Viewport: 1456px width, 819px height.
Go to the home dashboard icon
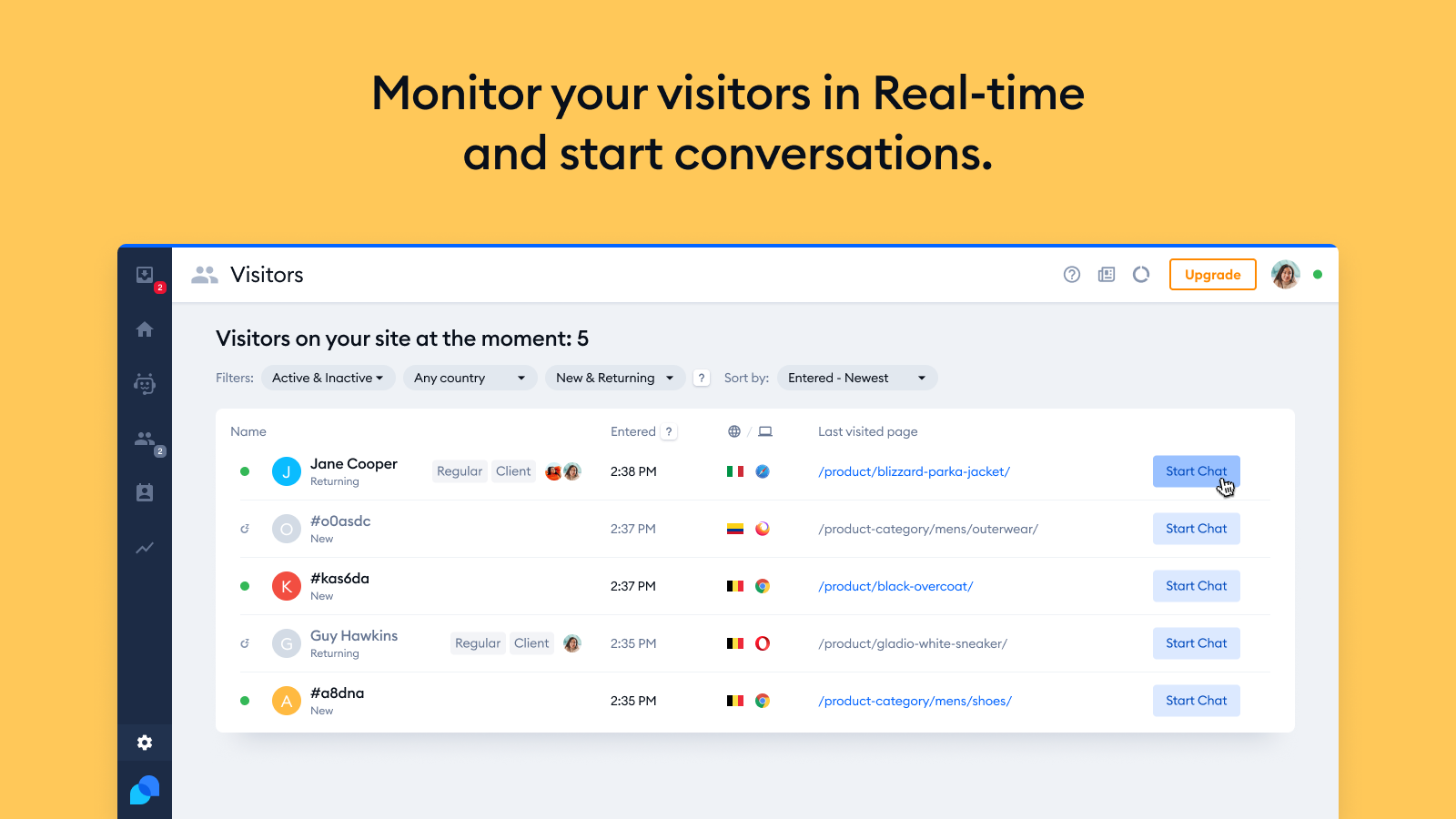(145, 329)
